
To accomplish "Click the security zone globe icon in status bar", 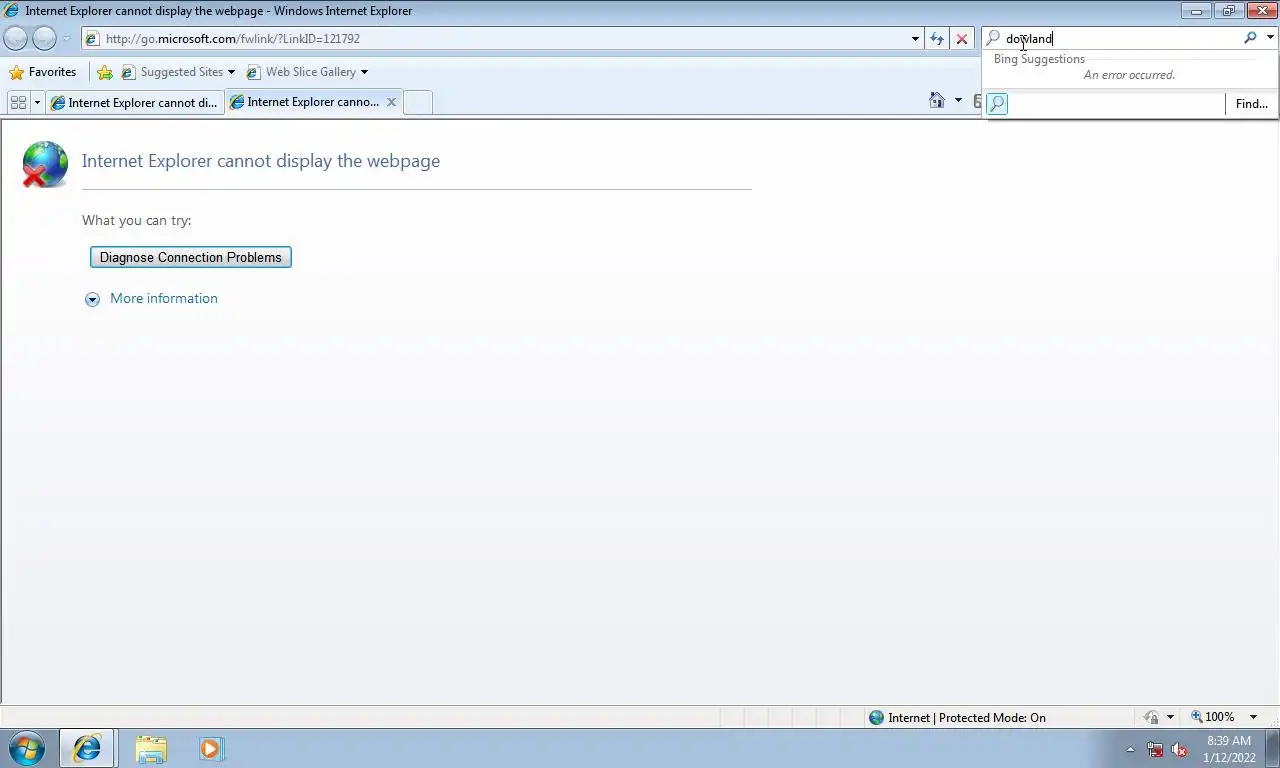I will [x=877, y=717].
